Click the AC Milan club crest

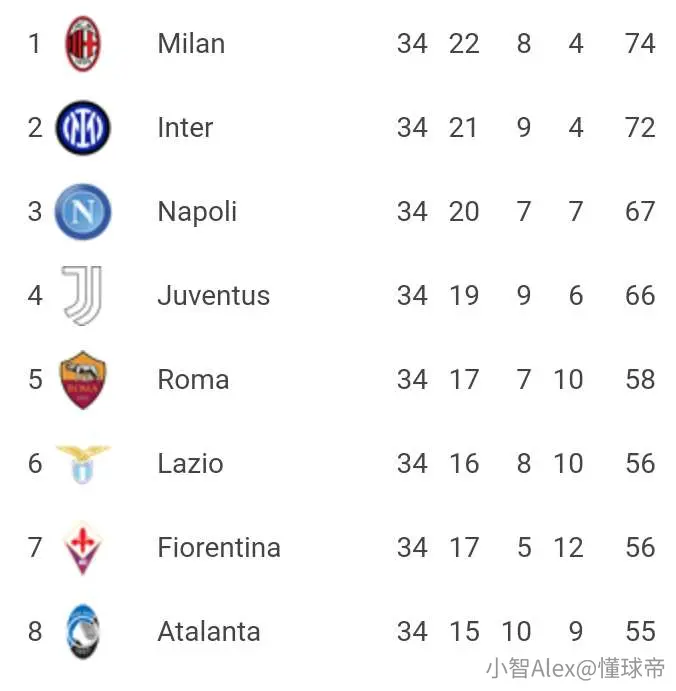point(83,44)
